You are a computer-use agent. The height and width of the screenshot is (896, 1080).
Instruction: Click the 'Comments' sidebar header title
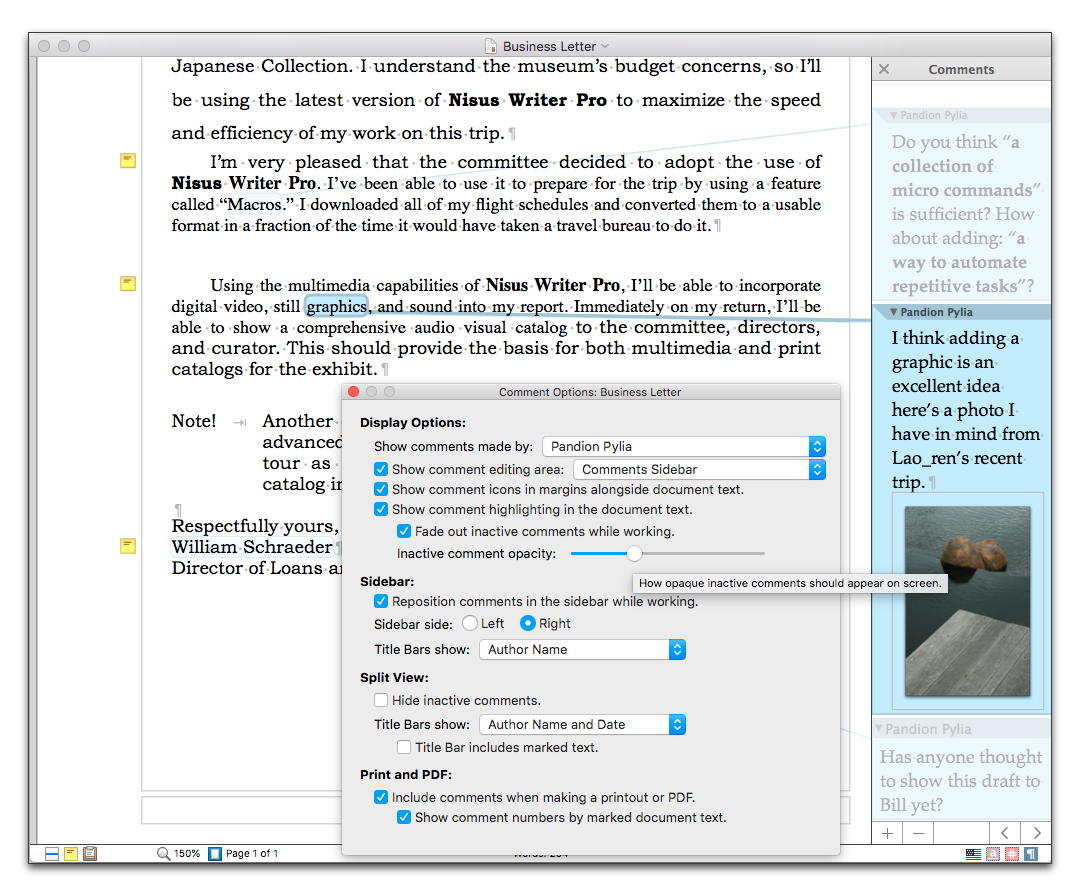click(x=961, y=70)
